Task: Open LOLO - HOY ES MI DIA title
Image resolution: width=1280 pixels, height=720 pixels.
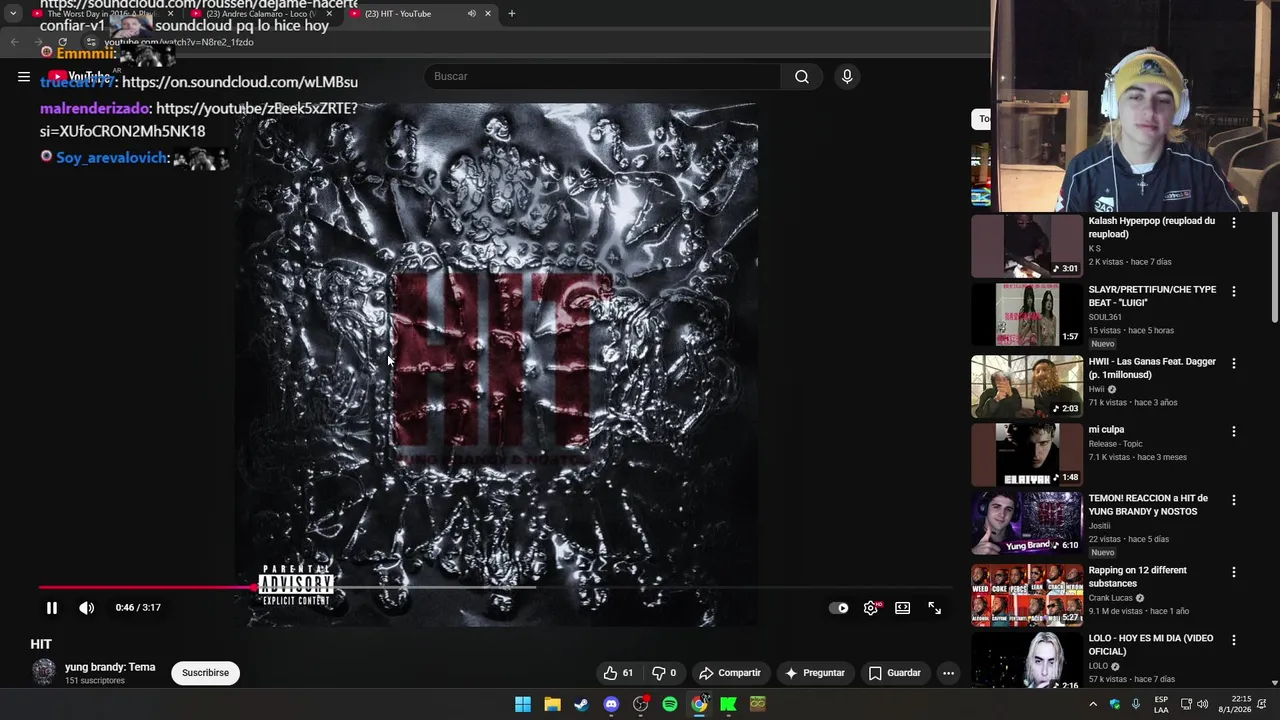Action: 1150,644
